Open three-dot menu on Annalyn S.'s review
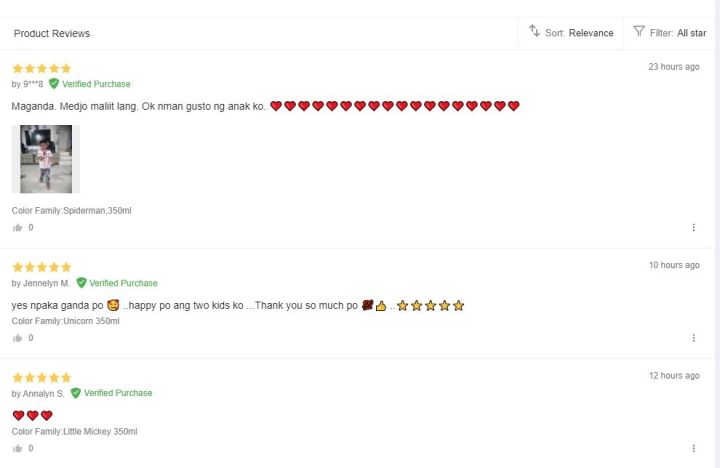 click(x=693, y=448)
